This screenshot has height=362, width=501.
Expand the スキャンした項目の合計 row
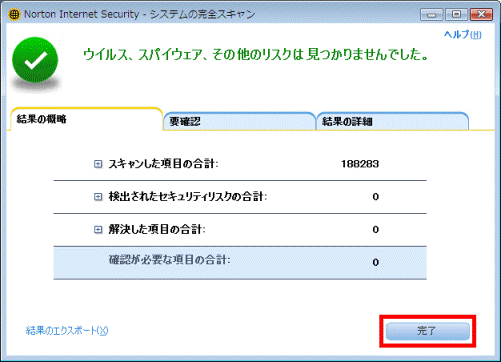coord(98,164)
